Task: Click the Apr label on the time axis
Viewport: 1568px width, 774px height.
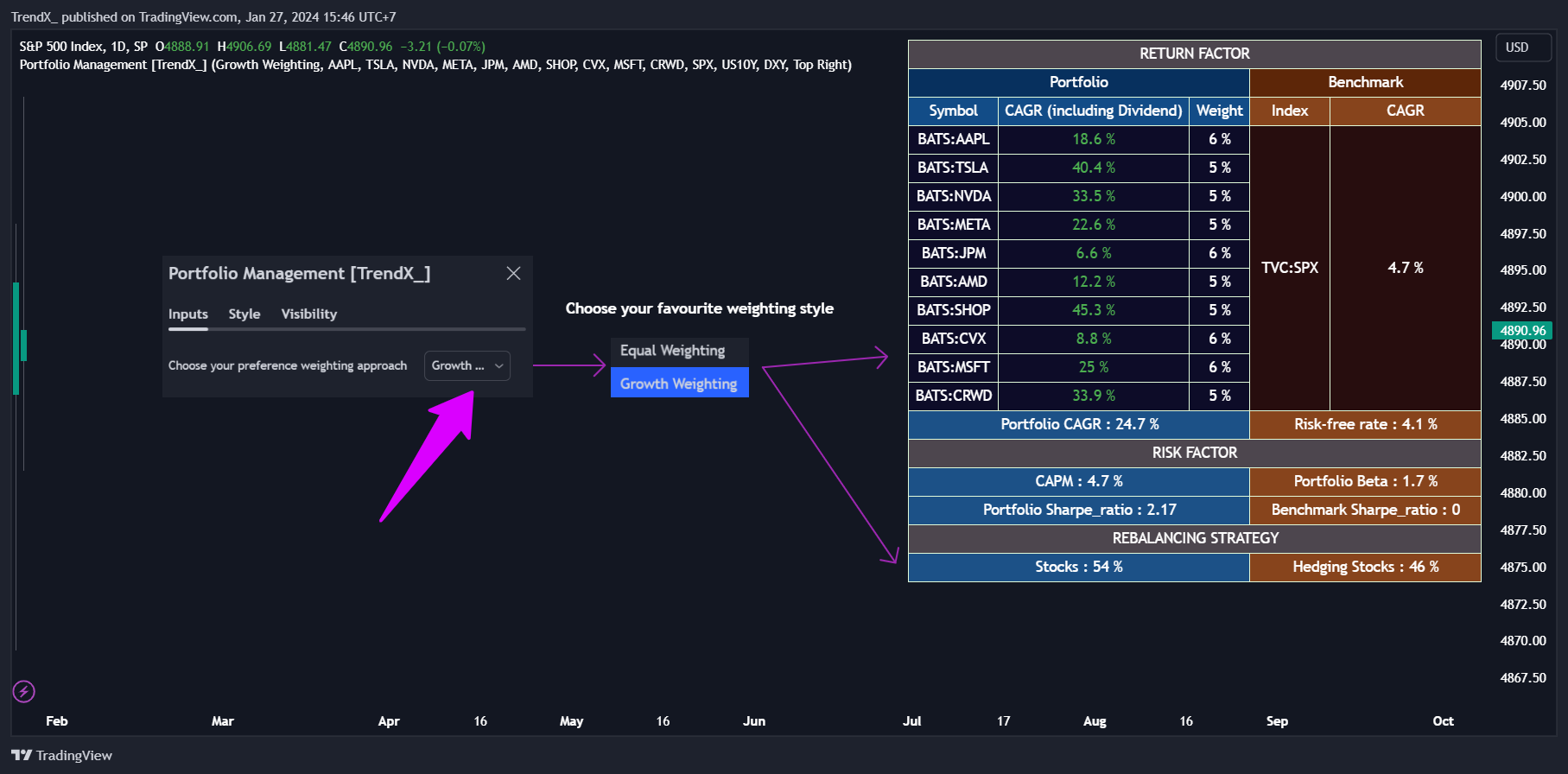Action: click(389, 721)
